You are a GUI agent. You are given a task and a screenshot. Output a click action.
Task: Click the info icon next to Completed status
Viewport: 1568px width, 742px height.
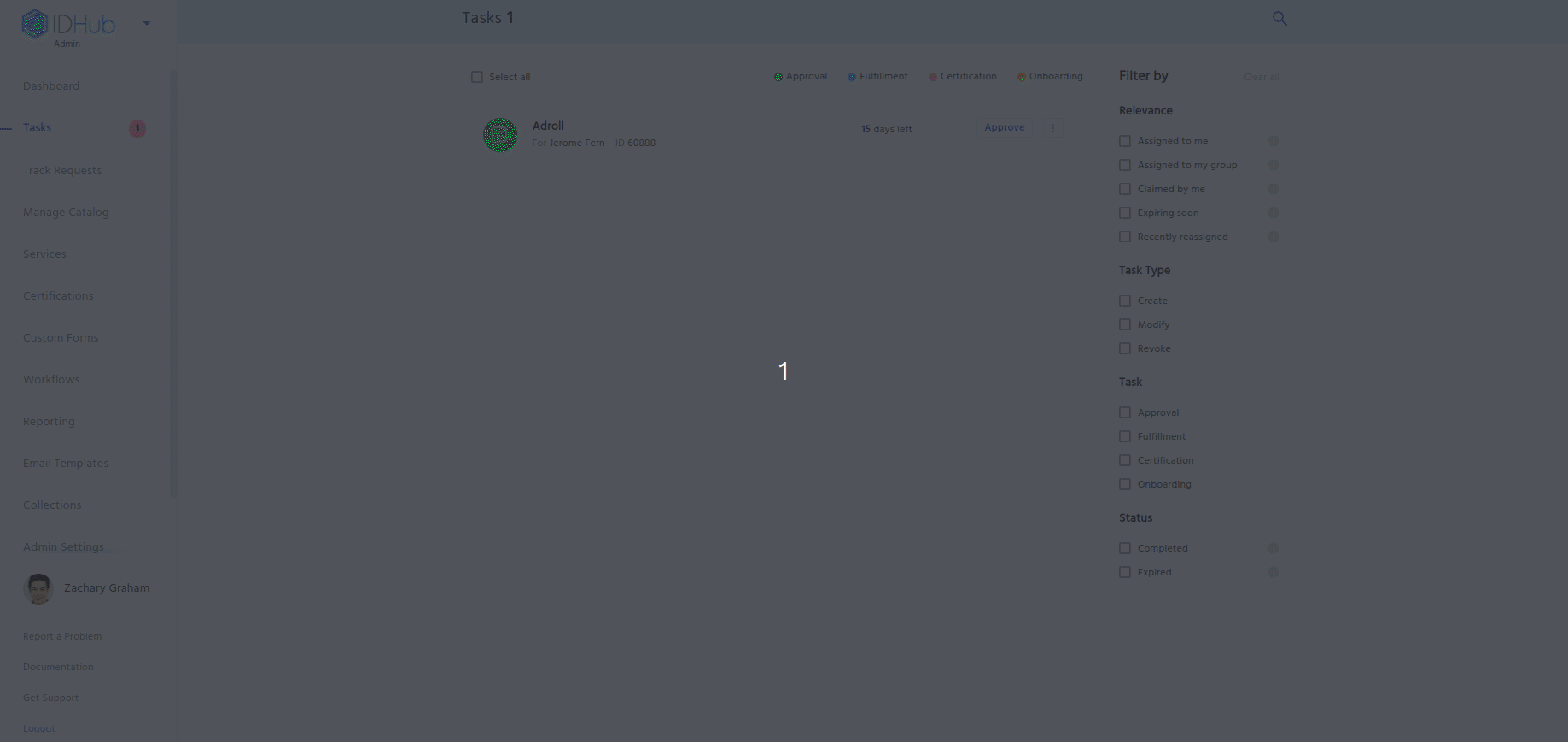[1273, 548]
